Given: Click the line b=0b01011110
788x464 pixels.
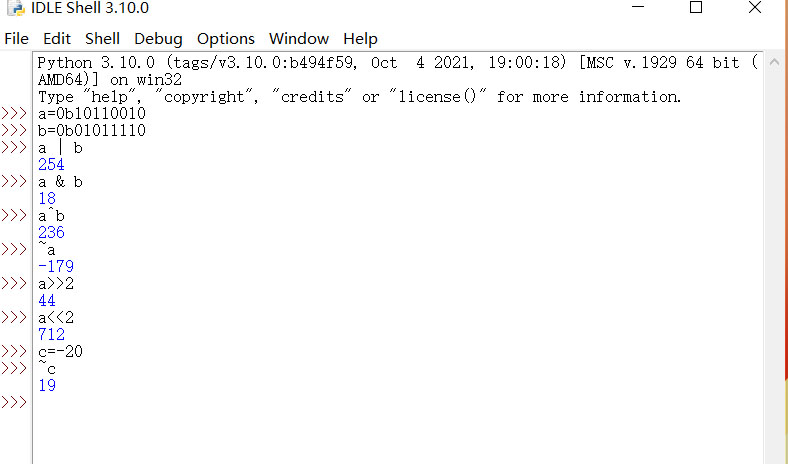Looking at the screenshot, I should coord(92,131).
